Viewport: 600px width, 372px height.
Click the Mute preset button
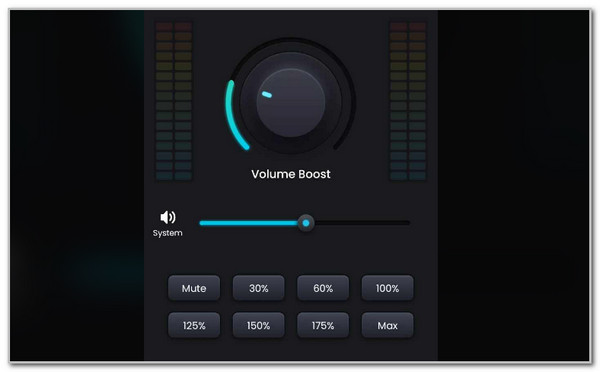click(x=194, y=288)
